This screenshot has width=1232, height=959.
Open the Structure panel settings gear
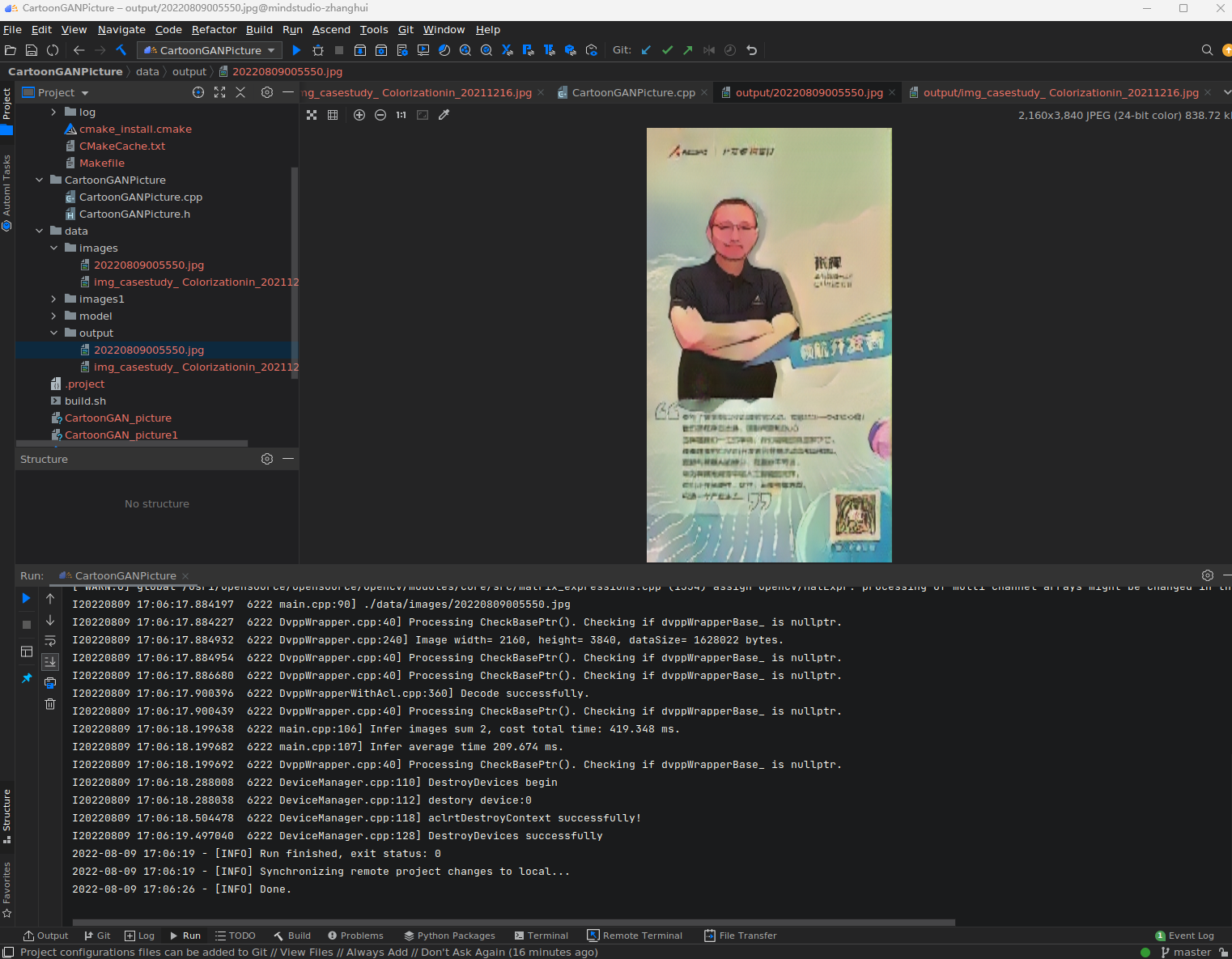click(x=267, y=459)
